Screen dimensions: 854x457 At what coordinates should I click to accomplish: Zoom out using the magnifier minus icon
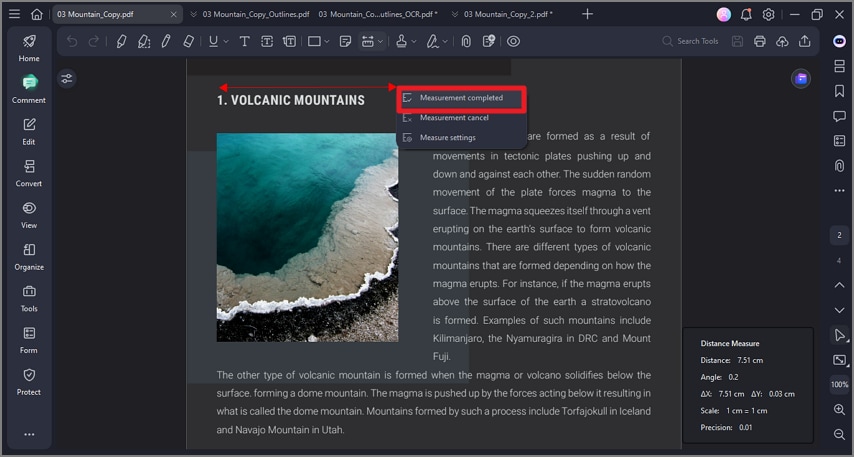839,434
